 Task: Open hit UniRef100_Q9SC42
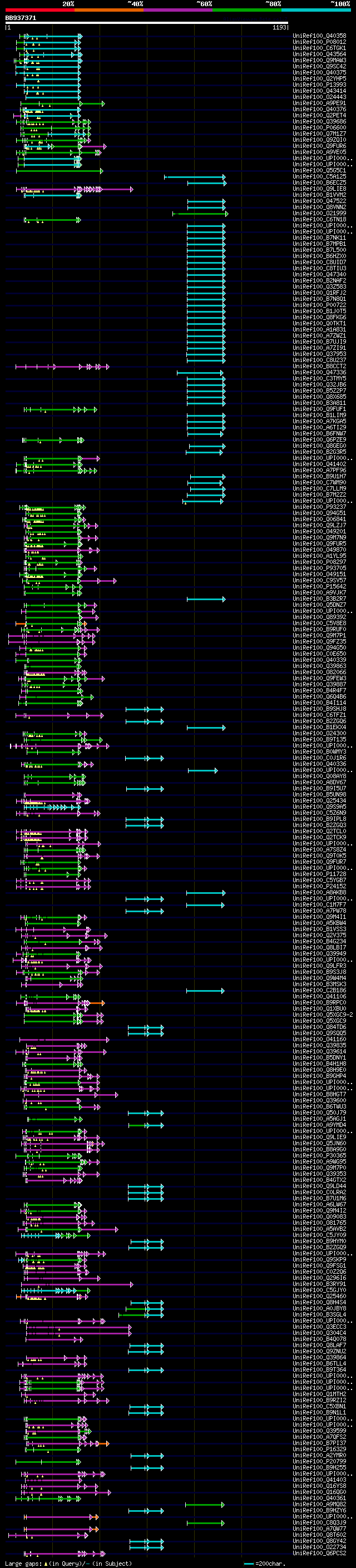[x=319, y=66]
